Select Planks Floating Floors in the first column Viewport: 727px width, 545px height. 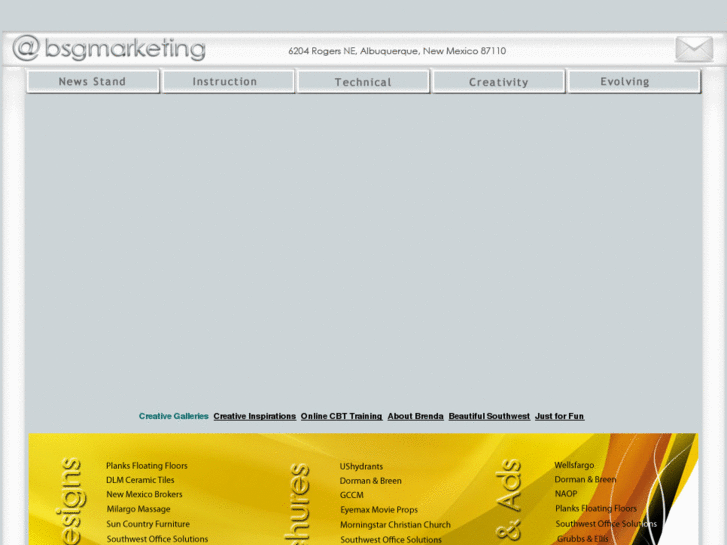147,466
